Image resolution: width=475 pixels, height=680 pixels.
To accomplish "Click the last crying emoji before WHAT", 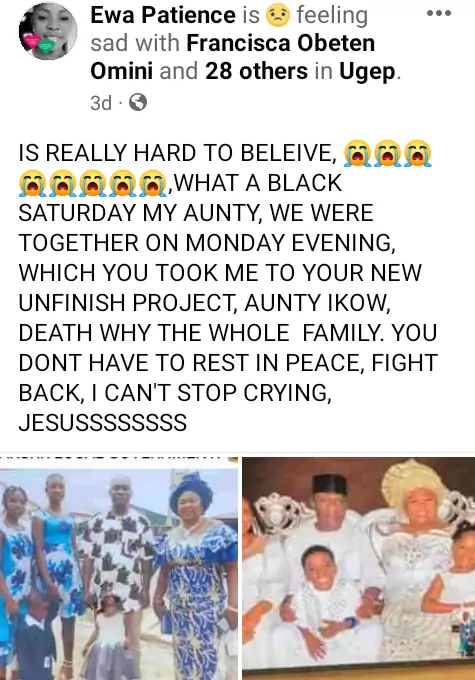I will click(x=153, y=183).
